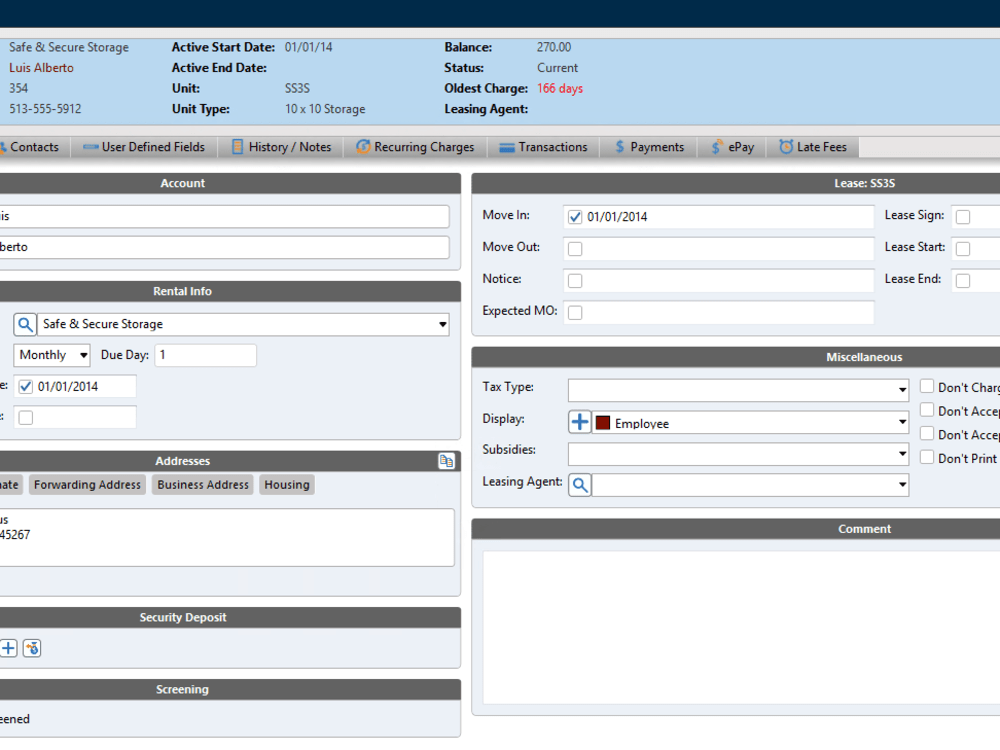Click inside the Due Day field
The height and width of the screenshot is (750, 1000).
(205, 355)
